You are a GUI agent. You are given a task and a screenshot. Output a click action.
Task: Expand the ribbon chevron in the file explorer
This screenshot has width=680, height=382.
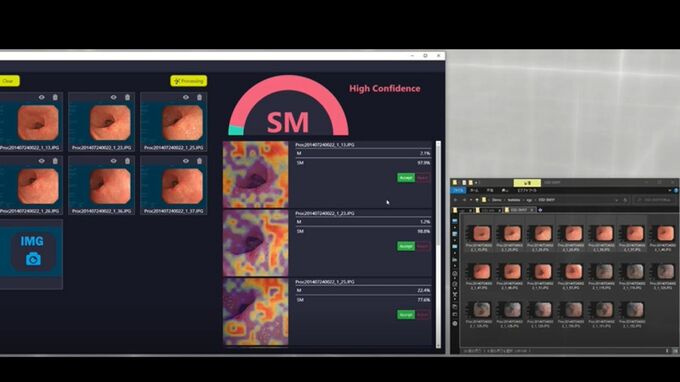(x=670, y=190)
